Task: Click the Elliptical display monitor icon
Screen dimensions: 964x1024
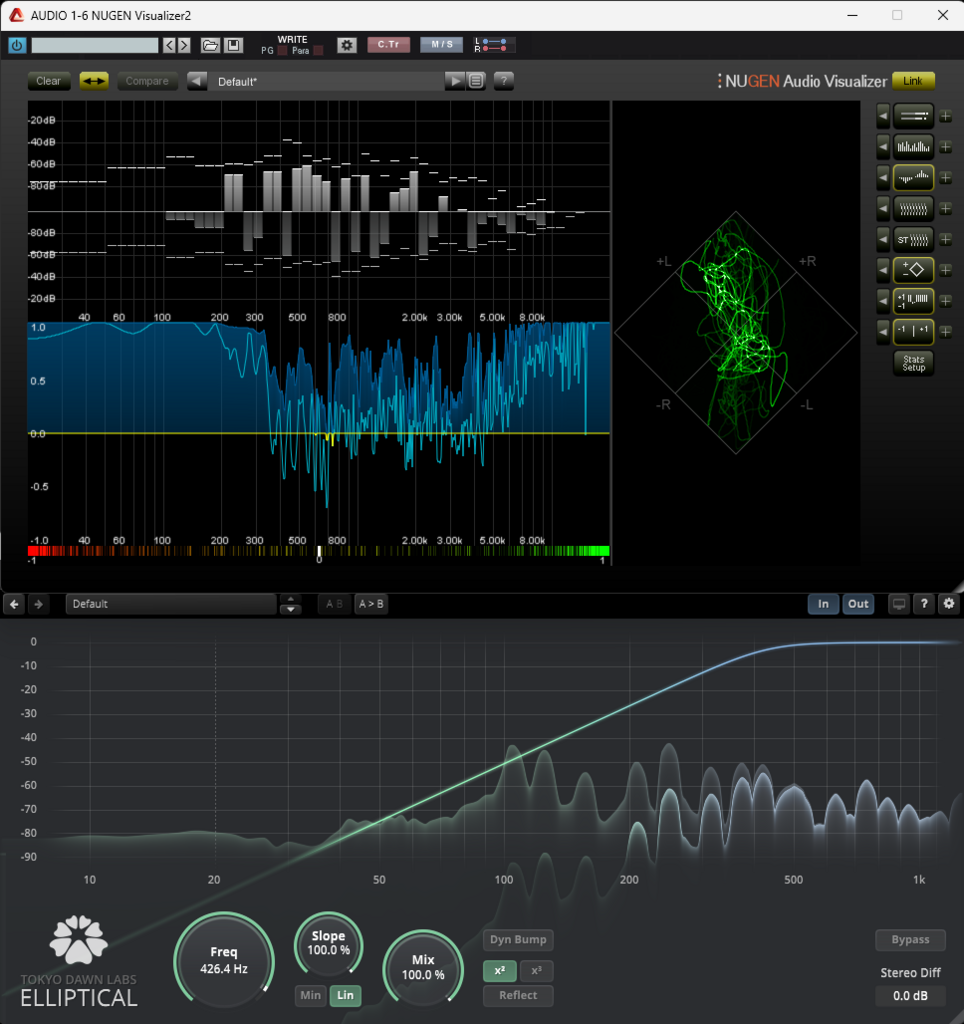Action: tap(899, 604)
